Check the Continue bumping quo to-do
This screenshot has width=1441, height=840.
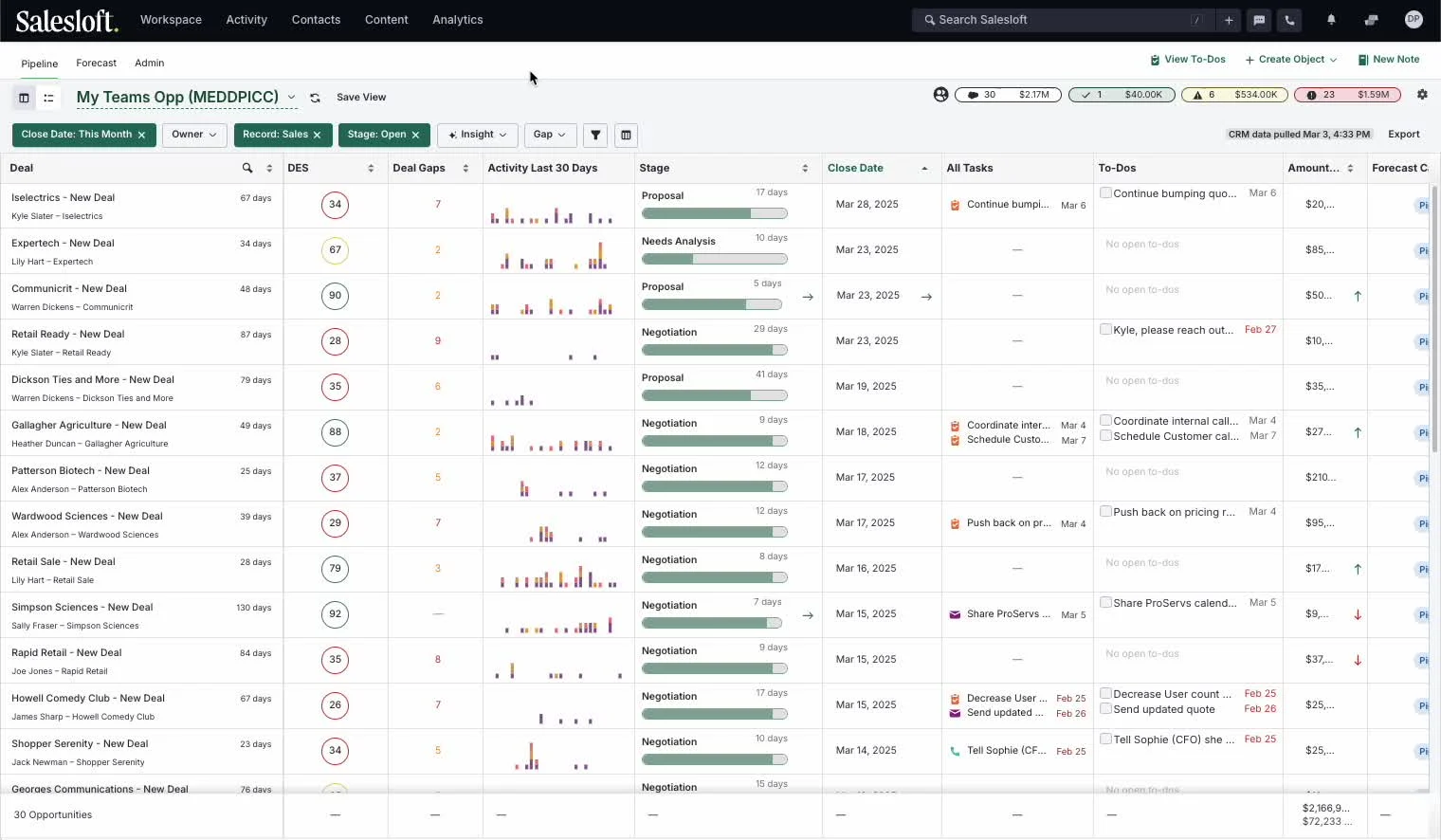tap(1105, 192)
